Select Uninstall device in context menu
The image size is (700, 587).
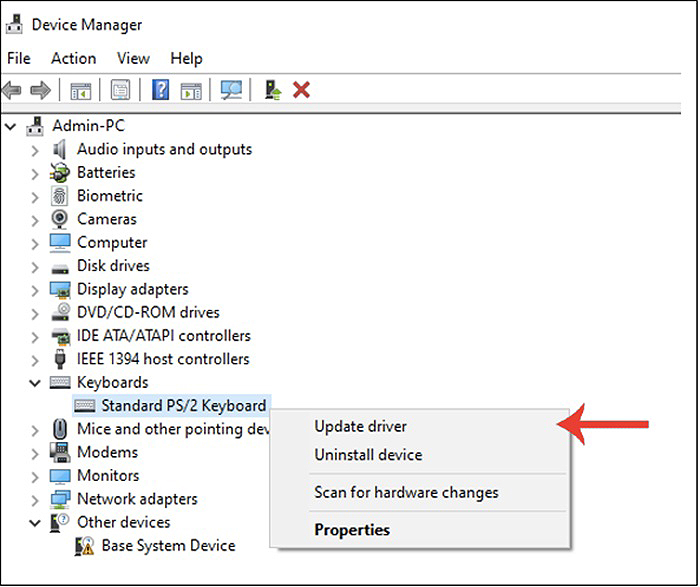point(368,455)
